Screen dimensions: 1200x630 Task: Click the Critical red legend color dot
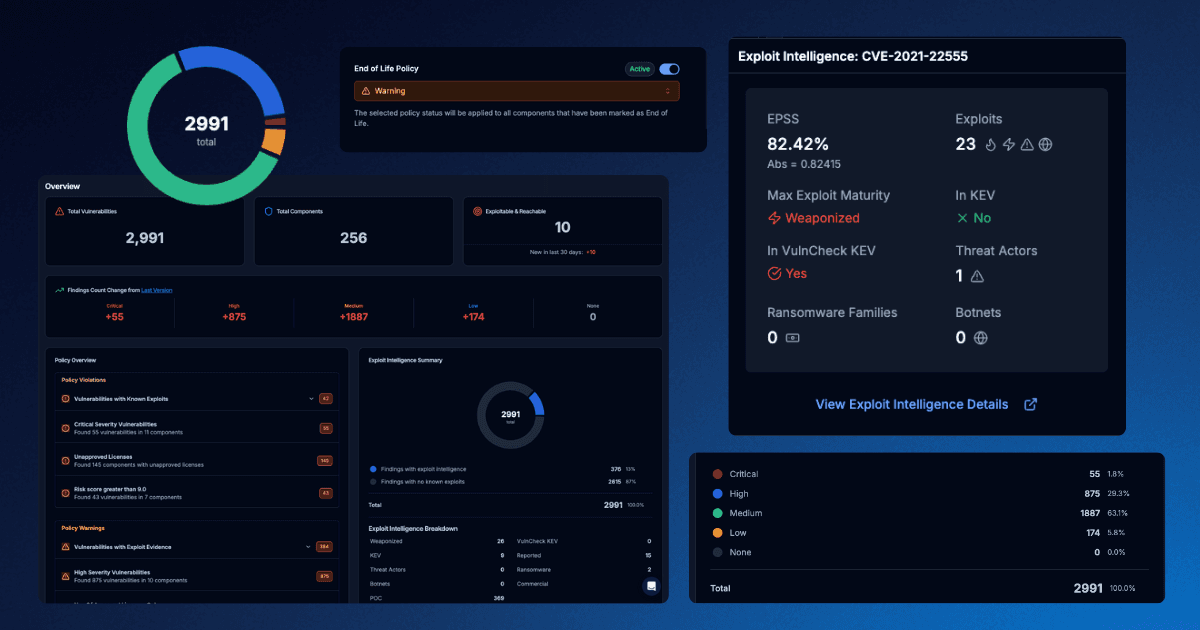pyautogui.click(x=716, y=474)
